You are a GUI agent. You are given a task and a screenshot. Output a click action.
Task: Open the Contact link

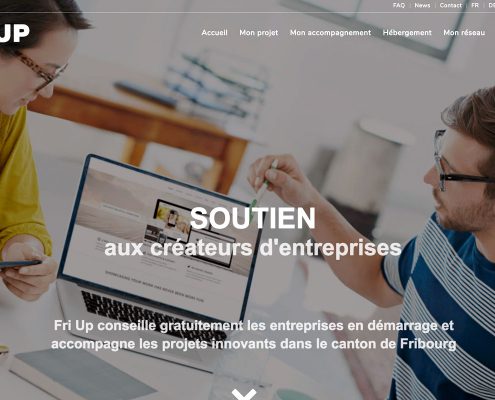[x=450, y=5]
